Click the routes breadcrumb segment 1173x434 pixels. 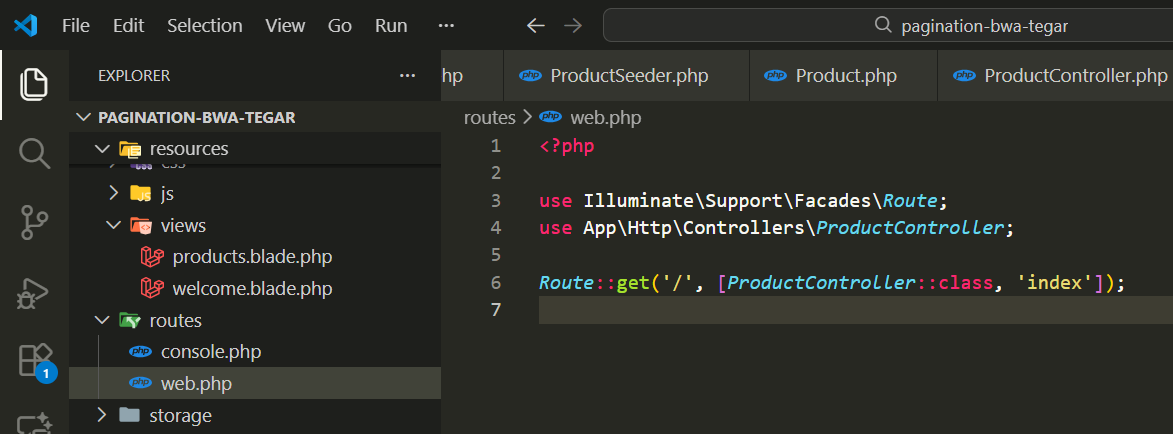pos(489,118)
